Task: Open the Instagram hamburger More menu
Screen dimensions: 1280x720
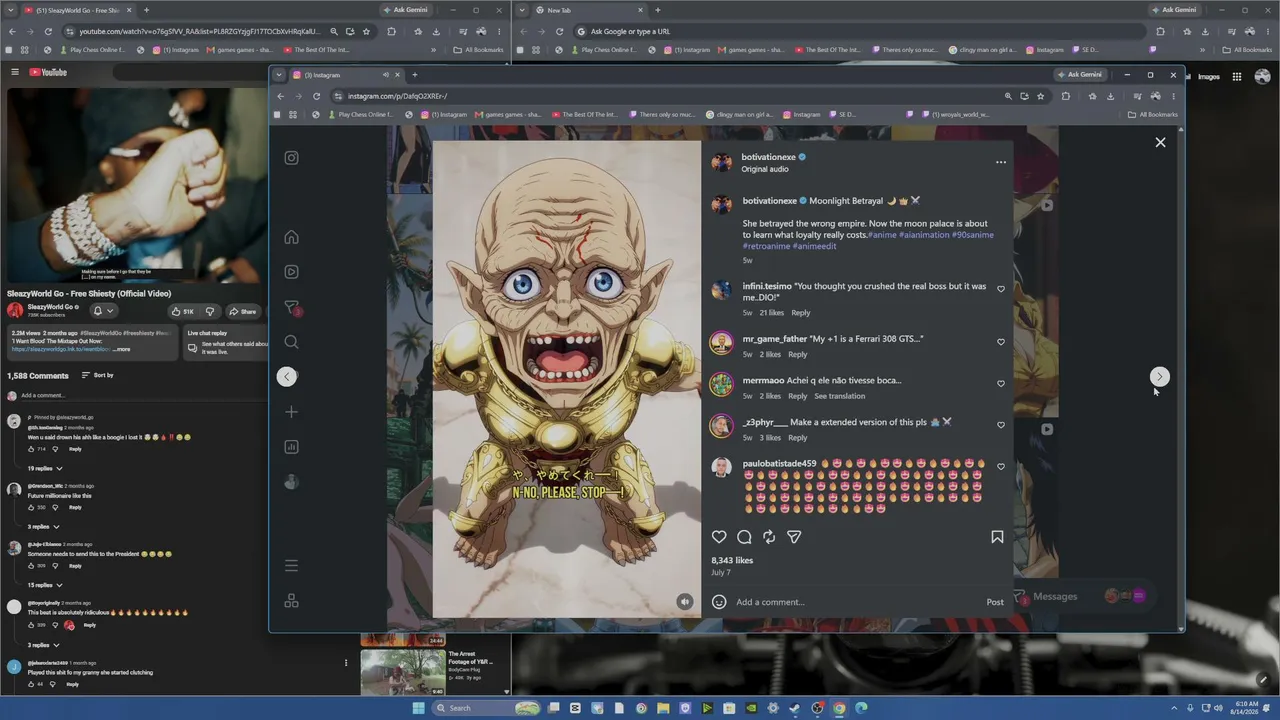Action: pos(291,566)
